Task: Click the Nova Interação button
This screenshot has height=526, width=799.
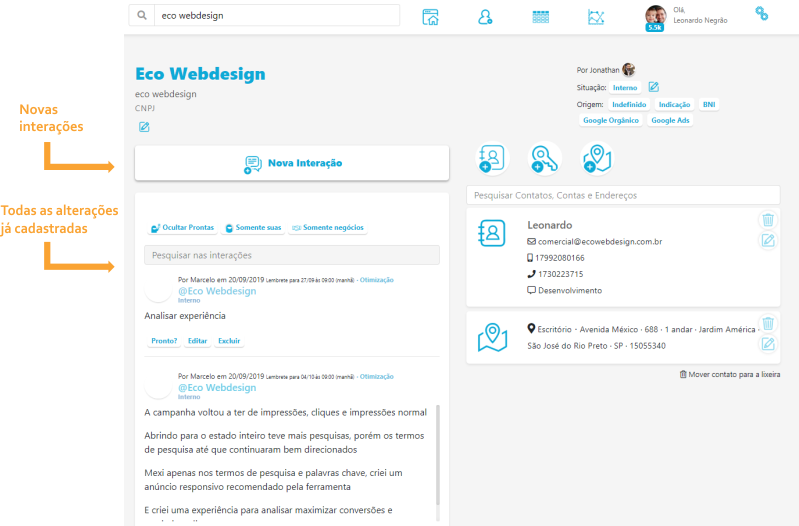Action: coord(292,163)
